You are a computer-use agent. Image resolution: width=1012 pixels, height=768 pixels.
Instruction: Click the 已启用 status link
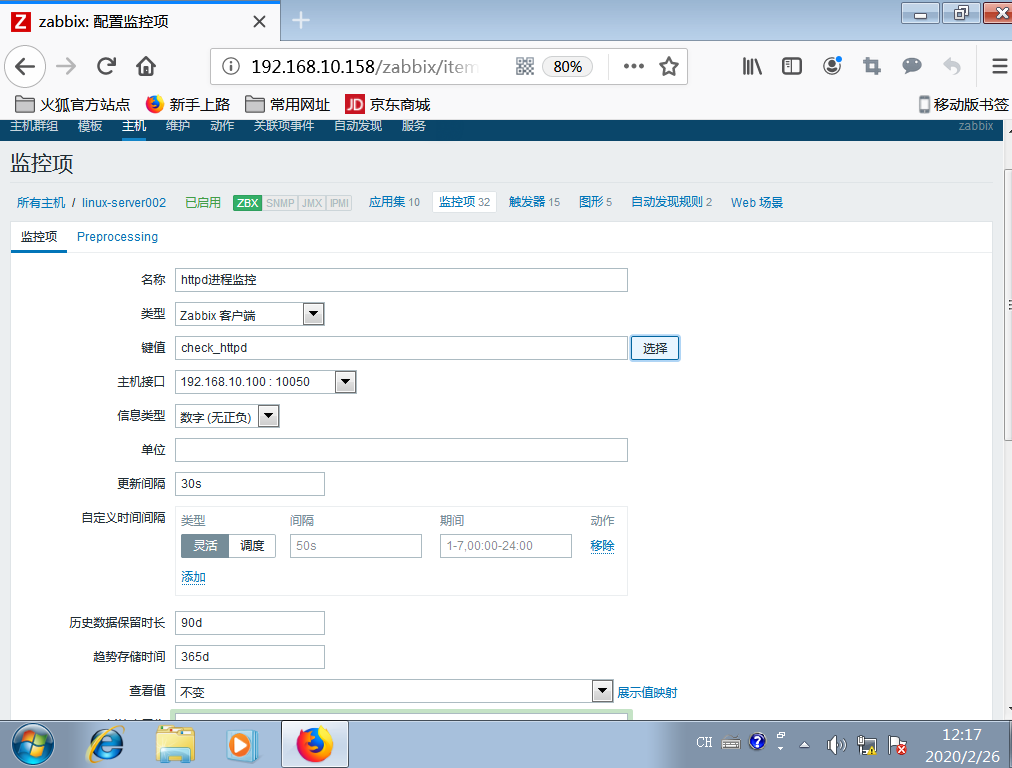[x=203, y=203]
